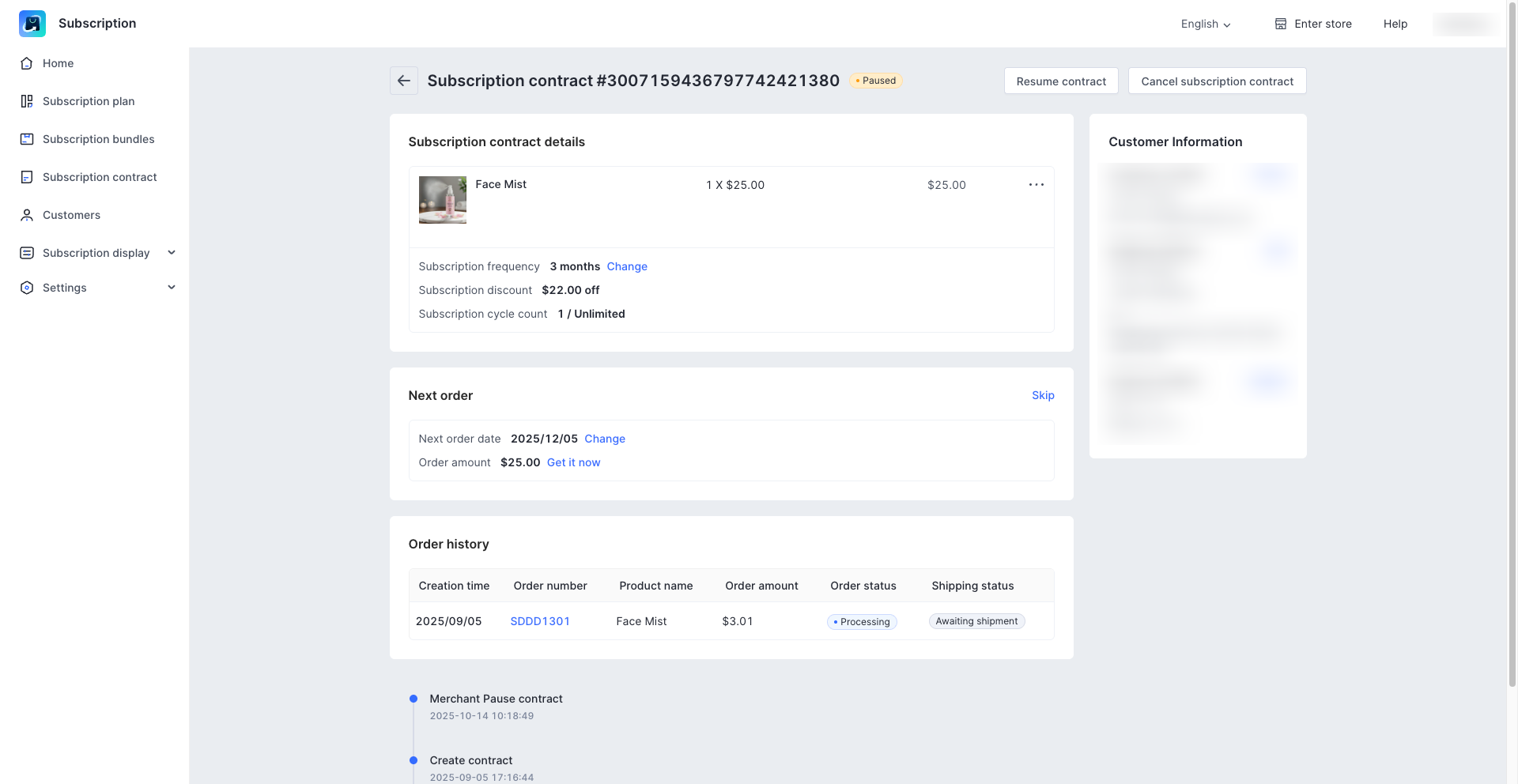Click the back arrow button
Screen dimensions: 1518x784
403,81
